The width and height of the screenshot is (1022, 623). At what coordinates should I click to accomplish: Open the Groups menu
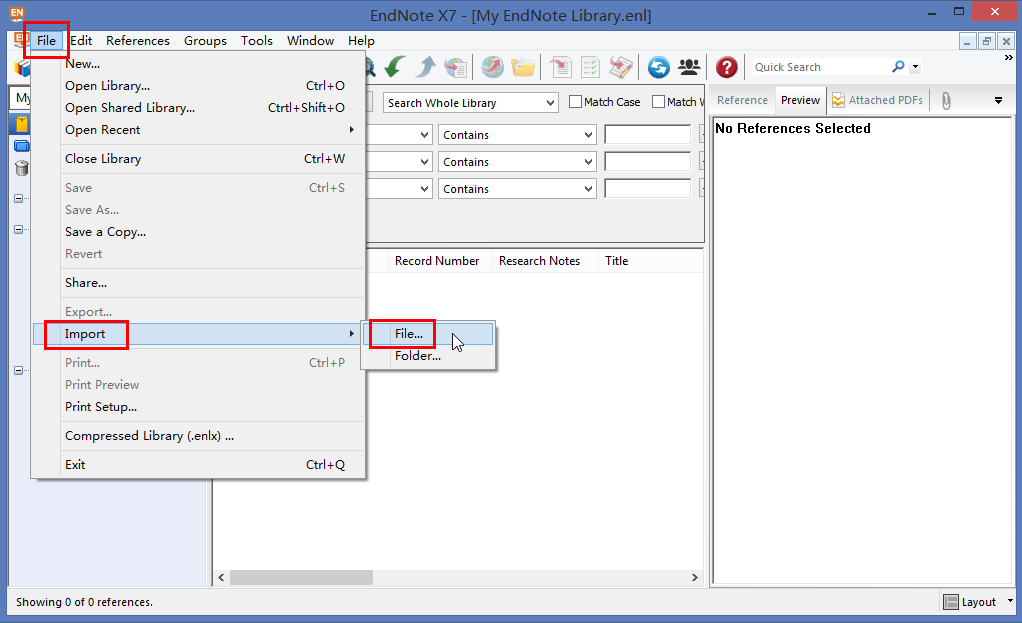click(205, 40)
